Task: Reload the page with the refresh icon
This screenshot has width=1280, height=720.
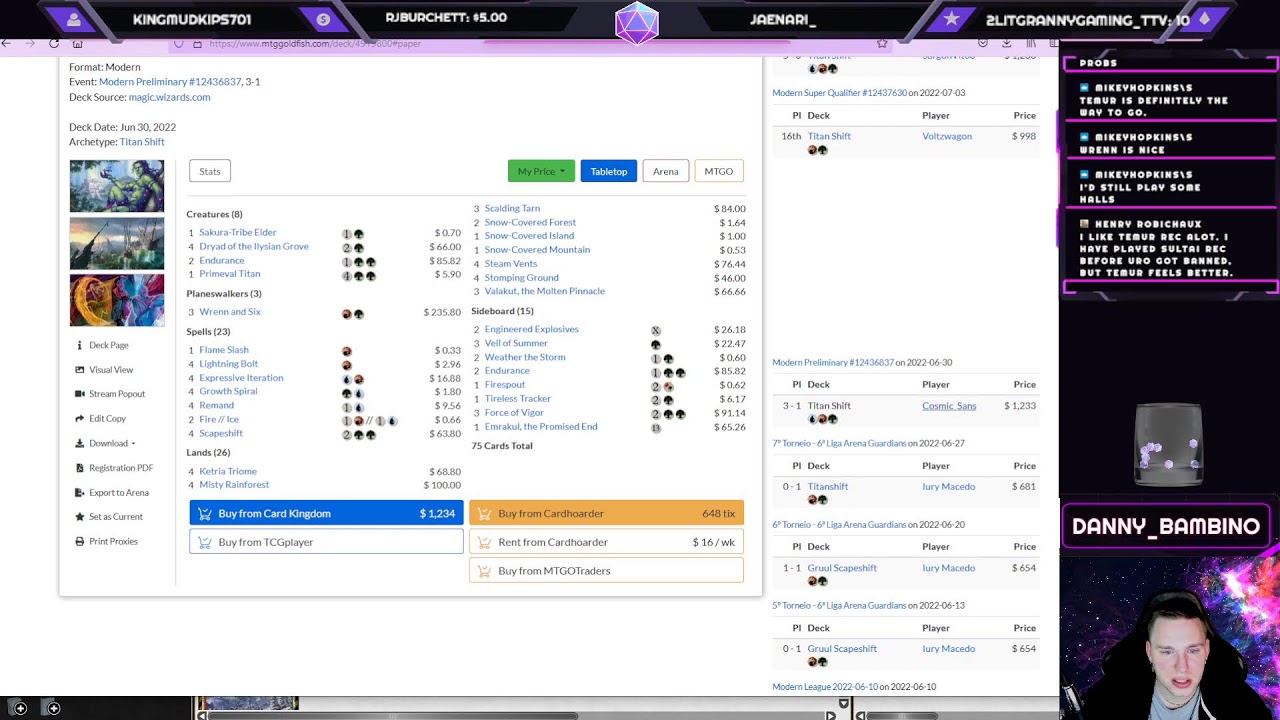Action: (x=54, y=43)
